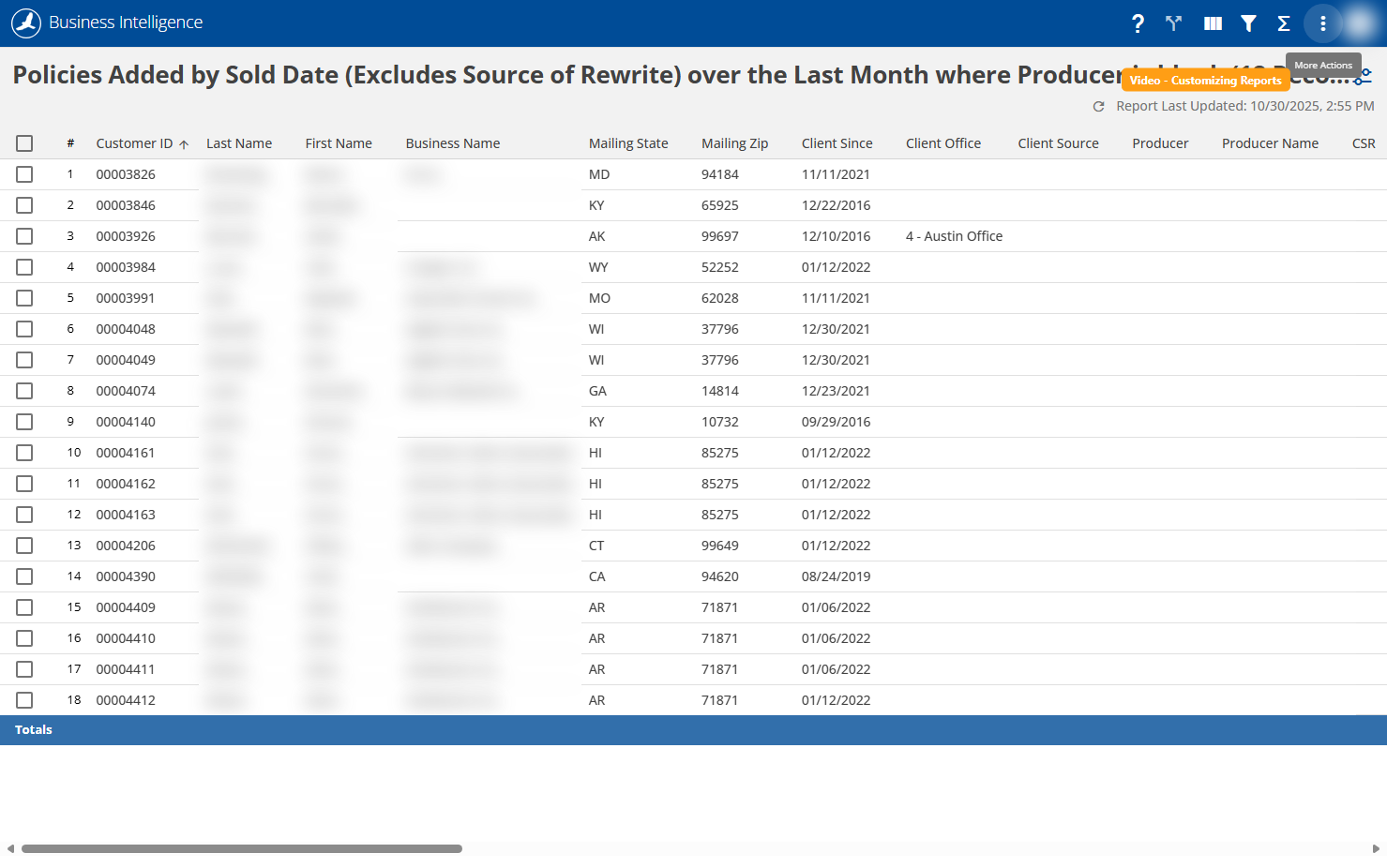Click the horizontal scrollbar thumb
The image size is (1387, 868).
click(242, 849)
